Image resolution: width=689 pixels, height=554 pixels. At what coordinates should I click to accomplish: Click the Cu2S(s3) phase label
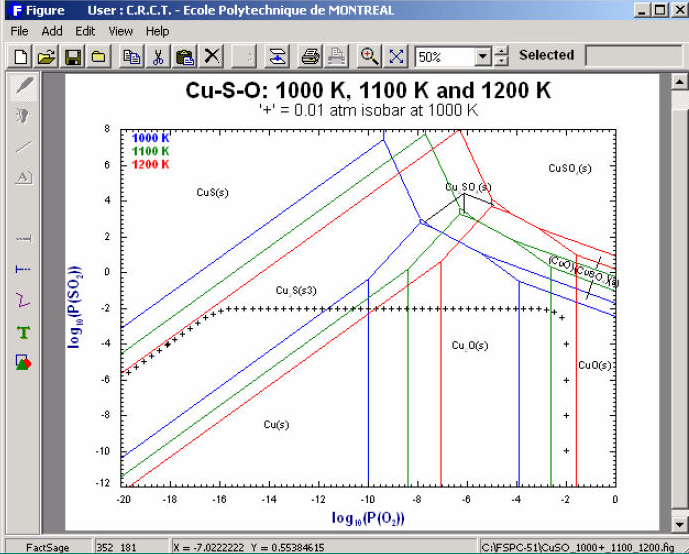click(x=296, y=291)
